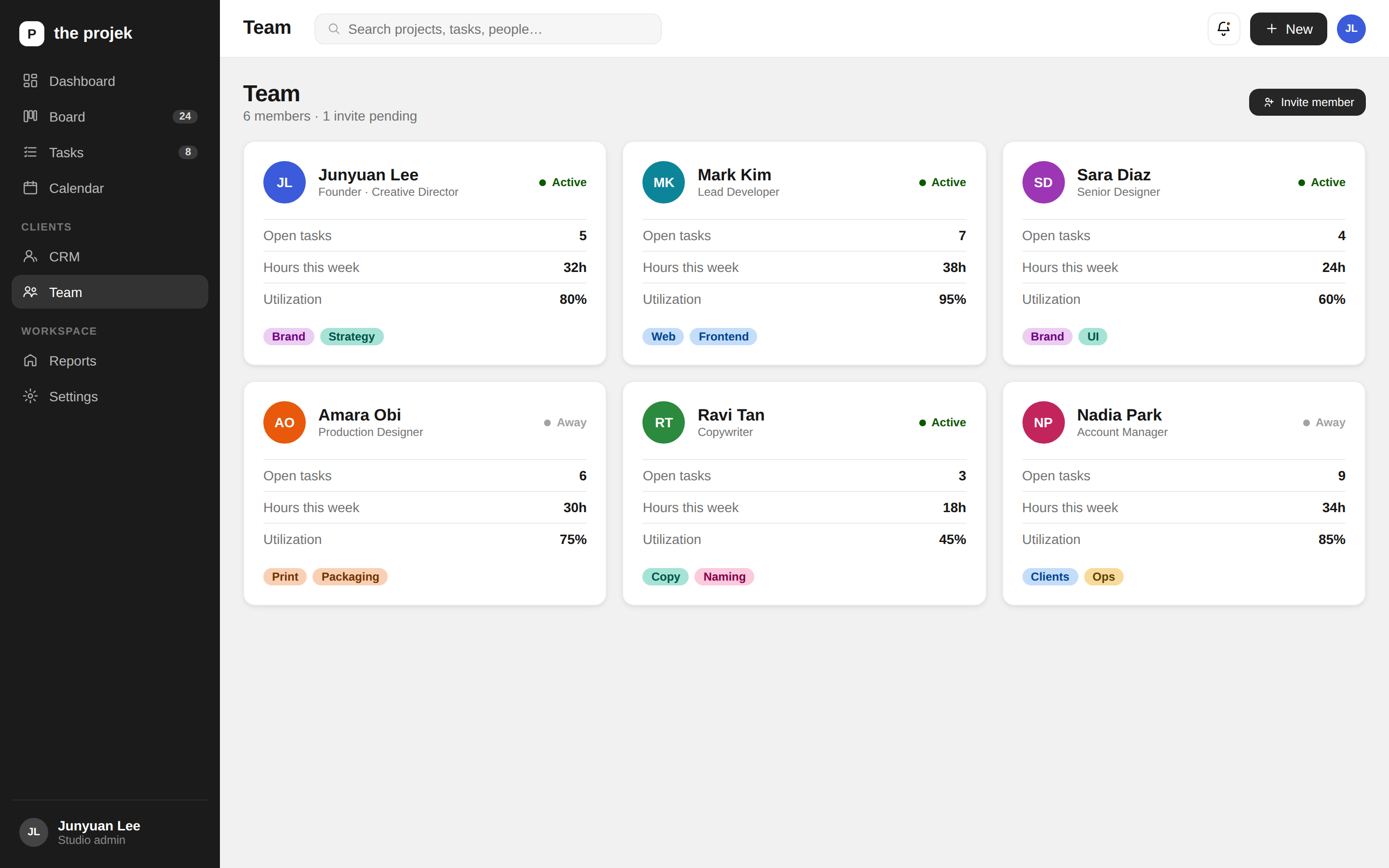Click Mark Kim's MK avatar
This screenshot has height=868, width=1389.
tap(664, 182)
